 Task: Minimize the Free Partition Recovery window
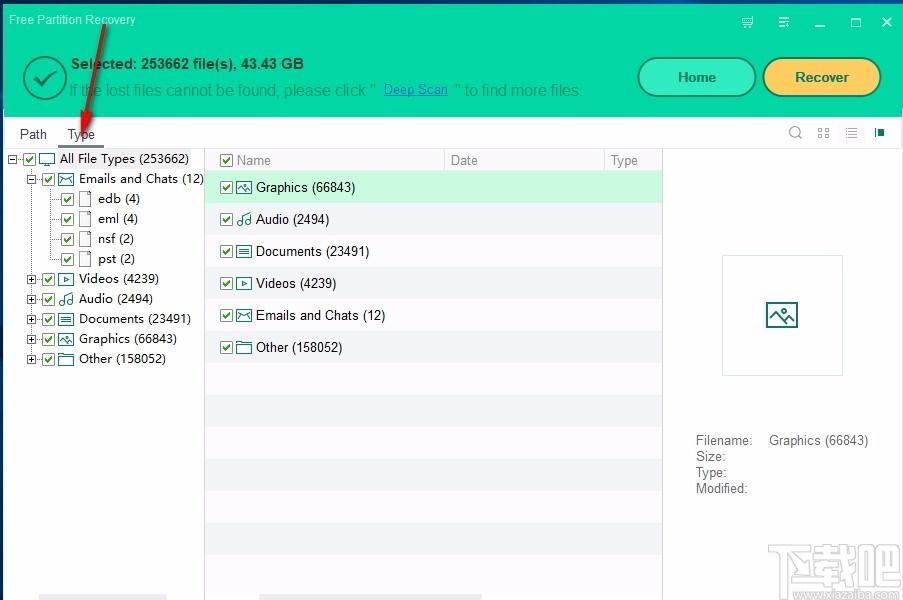pyautogui.click(x=820, y=23)
